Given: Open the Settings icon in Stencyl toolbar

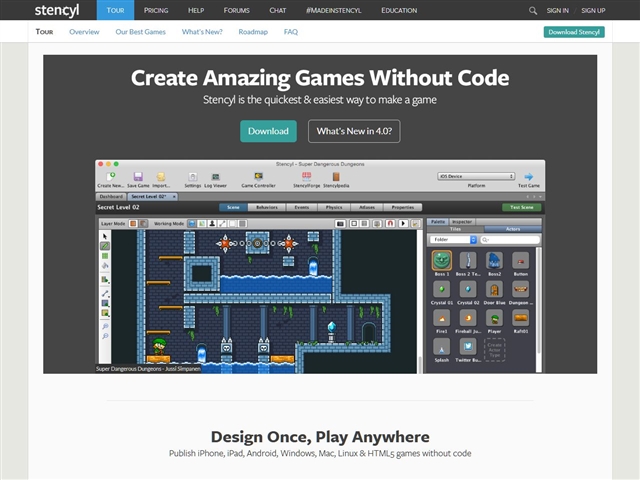Looking at the screenshot, I should (x=193, y=177).
